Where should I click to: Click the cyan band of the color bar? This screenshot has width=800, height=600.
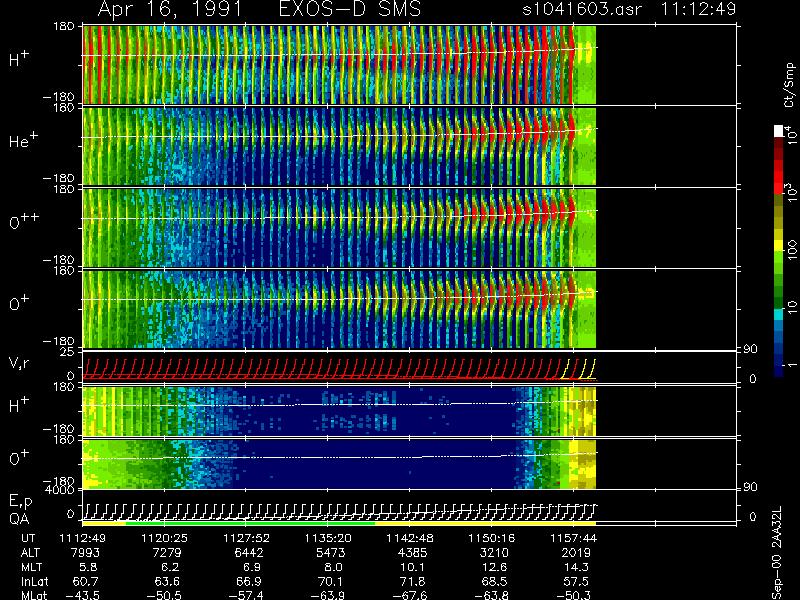pos(779,314)
